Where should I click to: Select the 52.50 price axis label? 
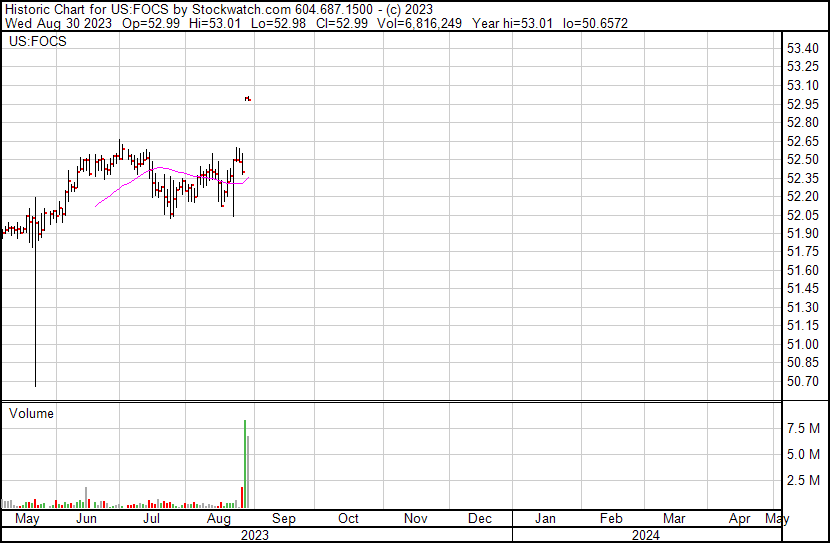tap(802, 160)
